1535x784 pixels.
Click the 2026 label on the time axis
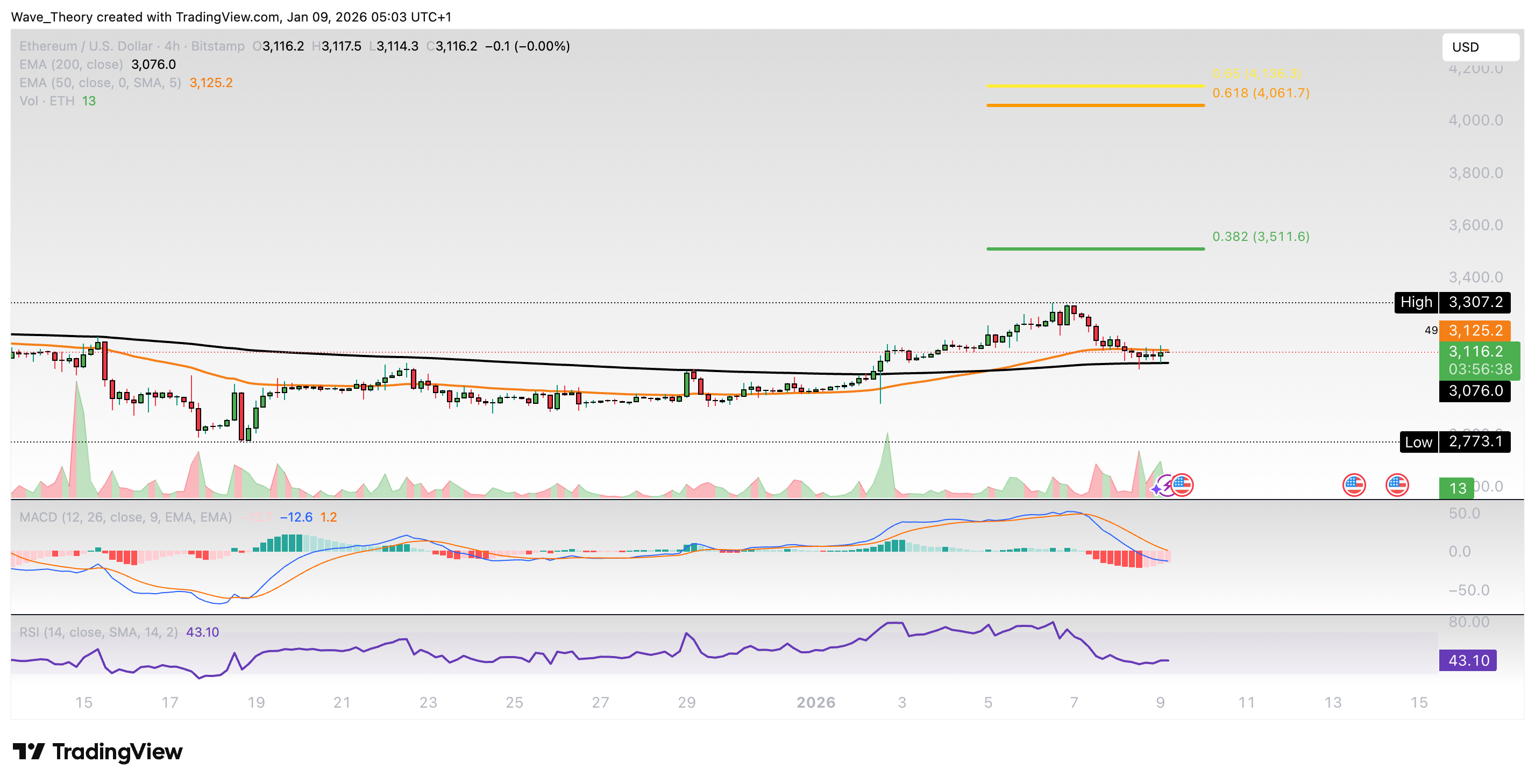tap(817, 702)
